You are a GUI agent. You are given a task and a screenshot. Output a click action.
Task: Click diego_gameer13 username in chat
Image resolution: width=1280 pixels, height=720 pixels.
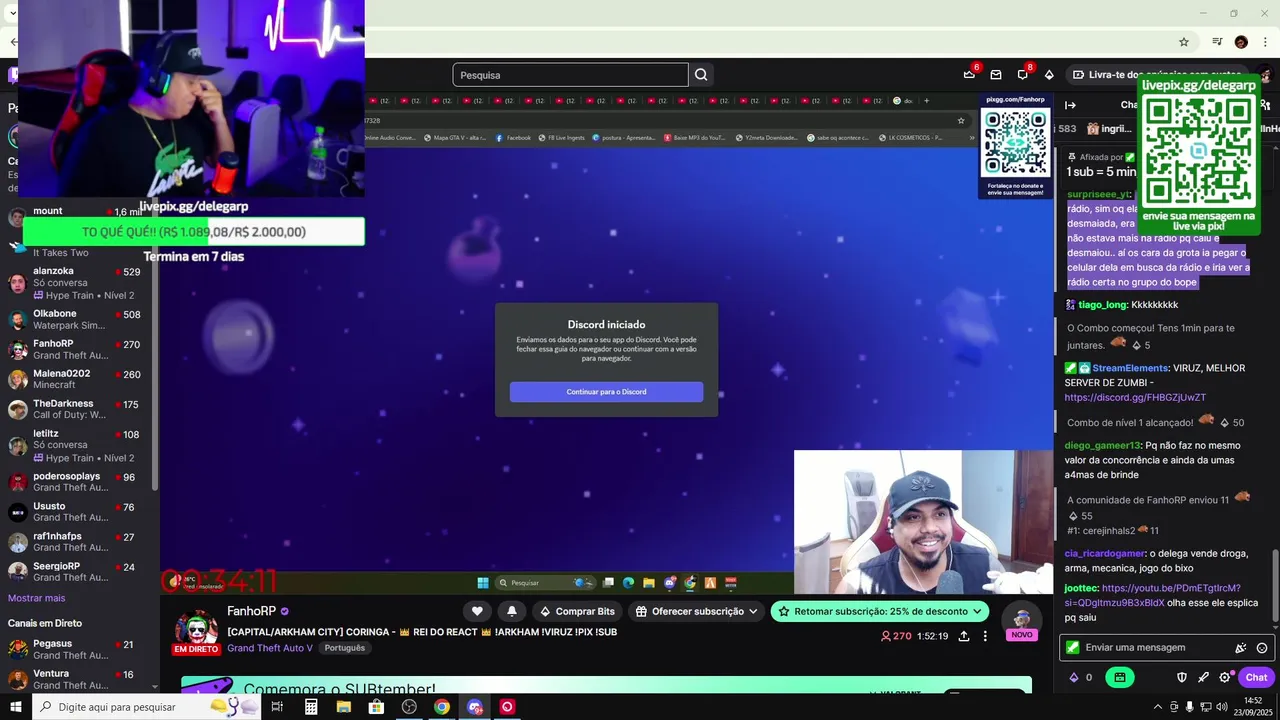point(1102,446)
